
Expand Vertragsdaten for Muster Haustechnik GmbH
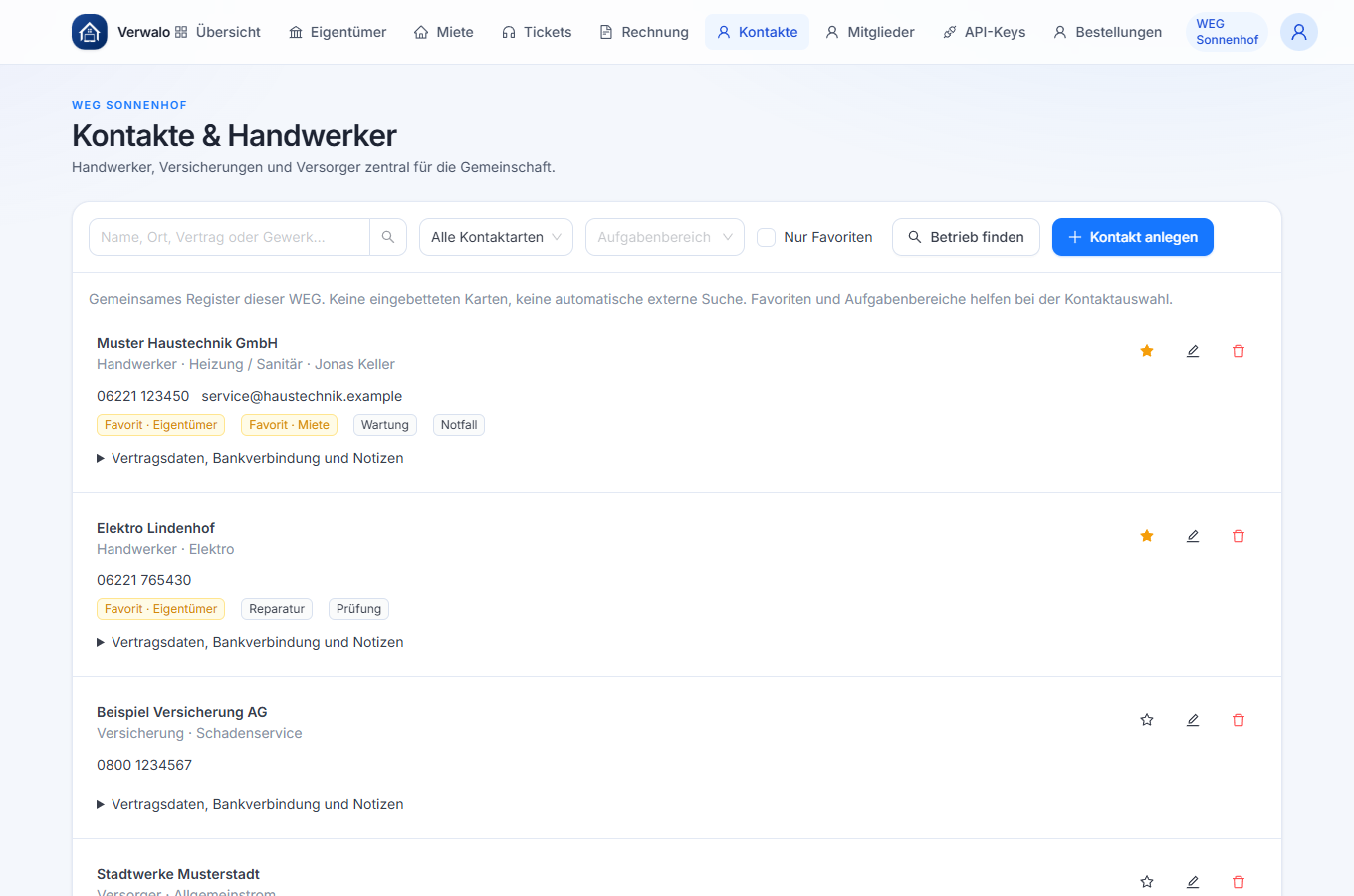click(x=250, y=458)
